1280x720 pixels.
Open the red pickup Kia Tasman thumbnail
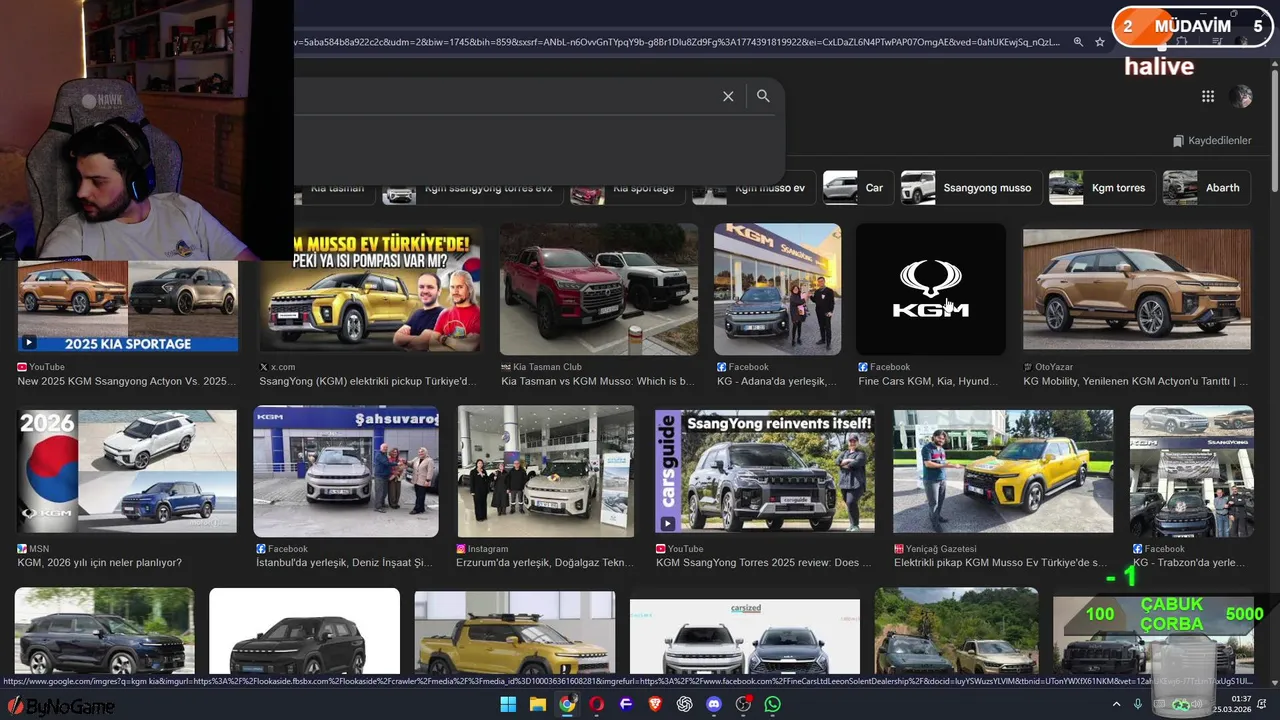pyautogui.click(x=599, y=289)
